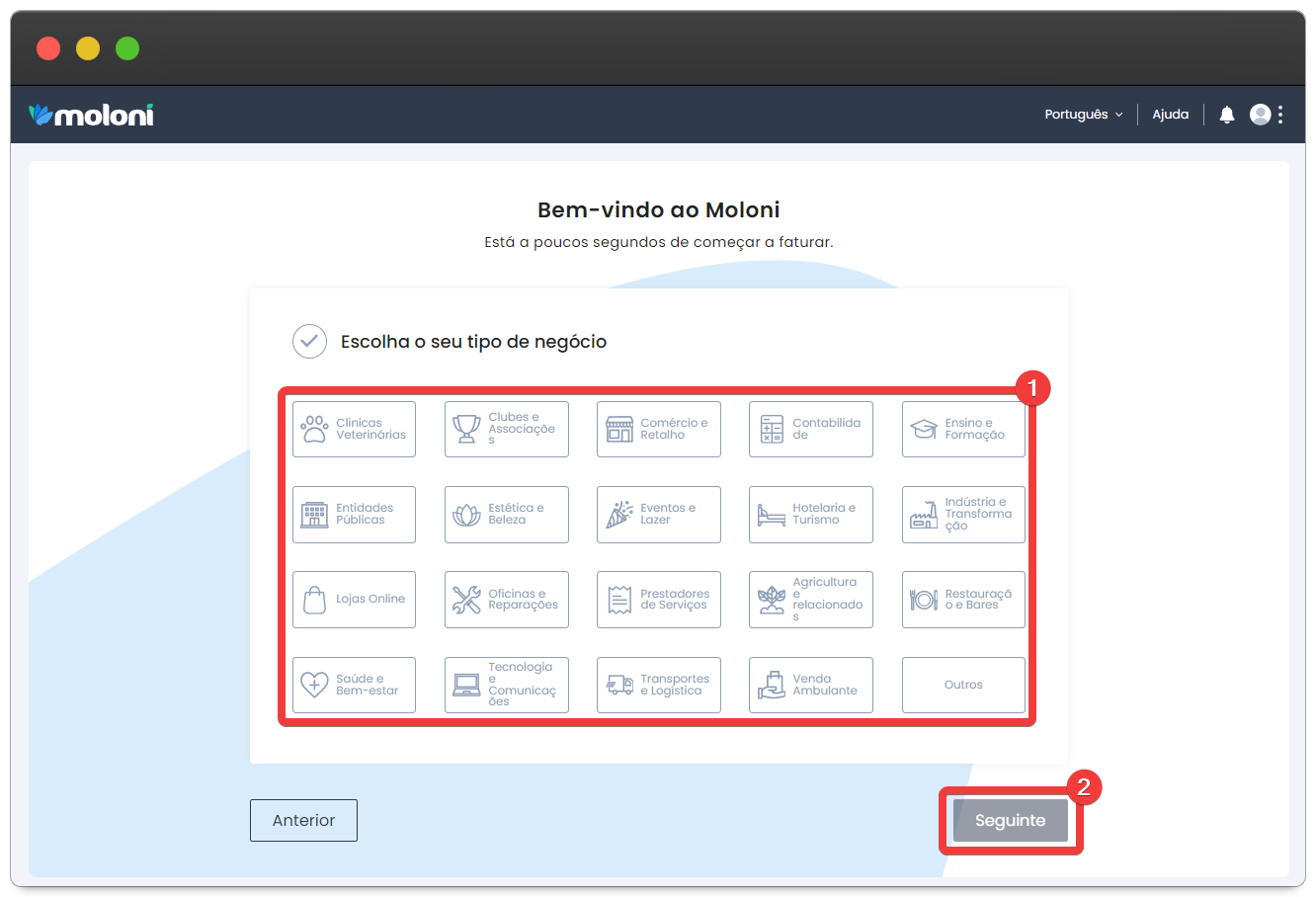1316x897 pixels.
Task: Open the notifications bell
Action: 1226,115
